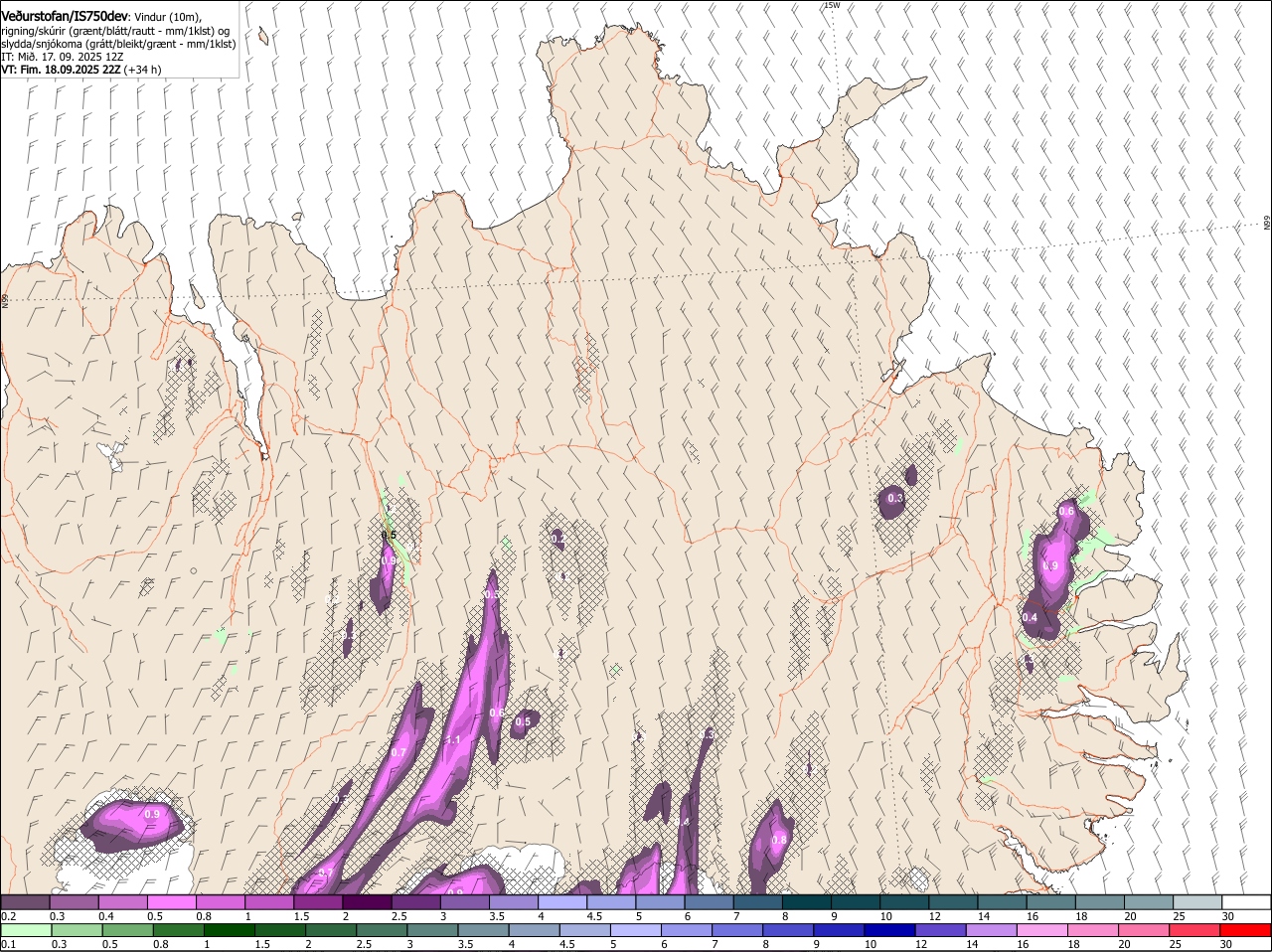Pick the deep navy 10 swatch in rain legend

pyautogui.click(x=889, y=930)
